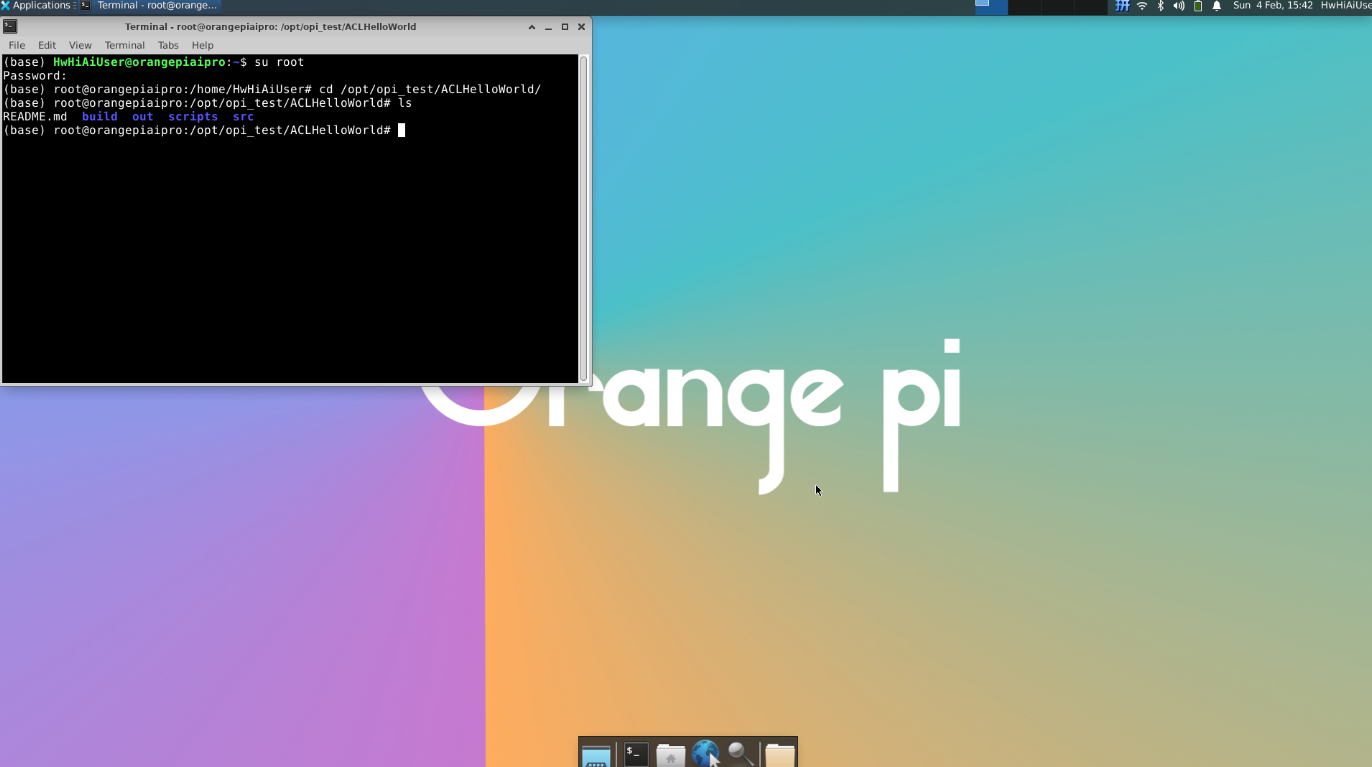This screenshot has height=767, width=1372.
Task: Open the File menu in Terminal
Action: click(17, 45)
